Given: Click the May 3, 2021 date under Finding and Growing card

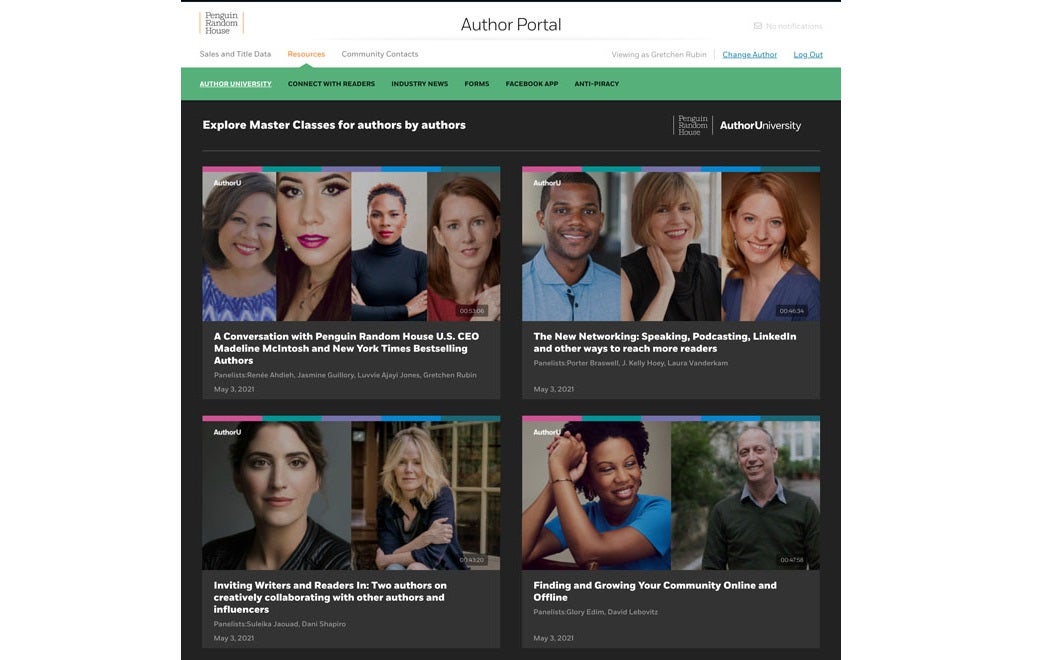Looking at the screenshot, I should pyautogui.click(x=554, y=638).
